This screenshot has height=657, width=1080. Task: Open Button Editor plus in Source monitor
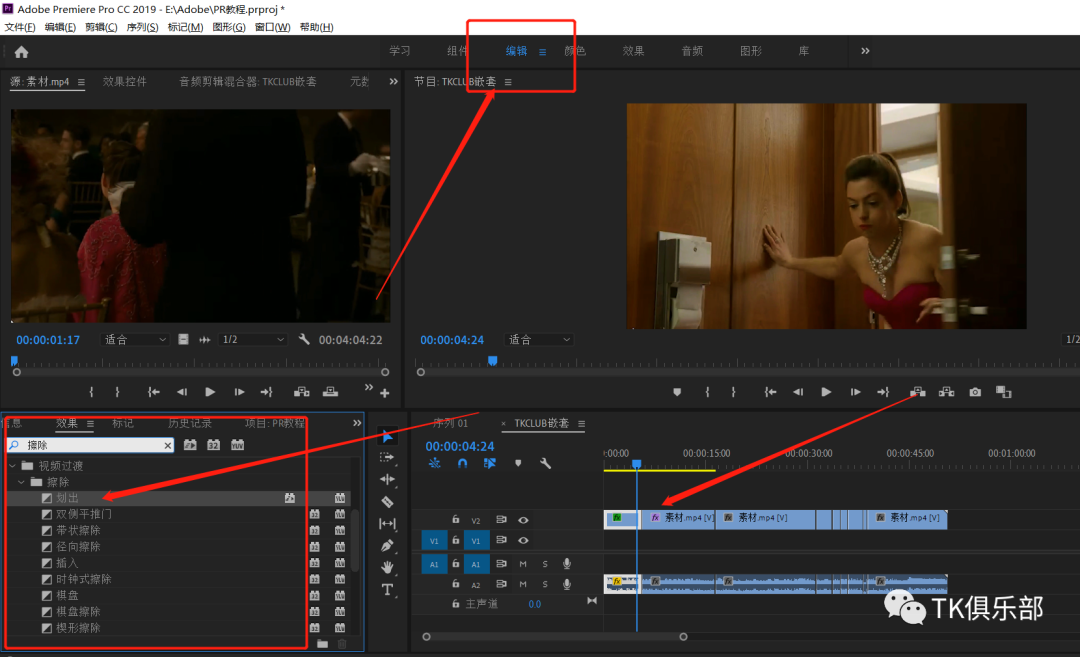[385, 393]
